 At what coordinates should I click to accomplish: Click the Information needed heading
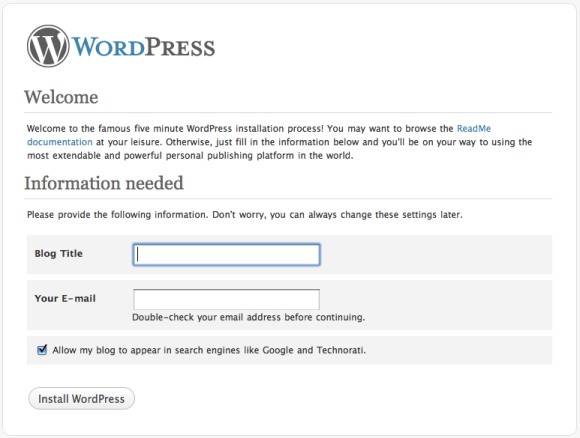(x=104, y=183)
